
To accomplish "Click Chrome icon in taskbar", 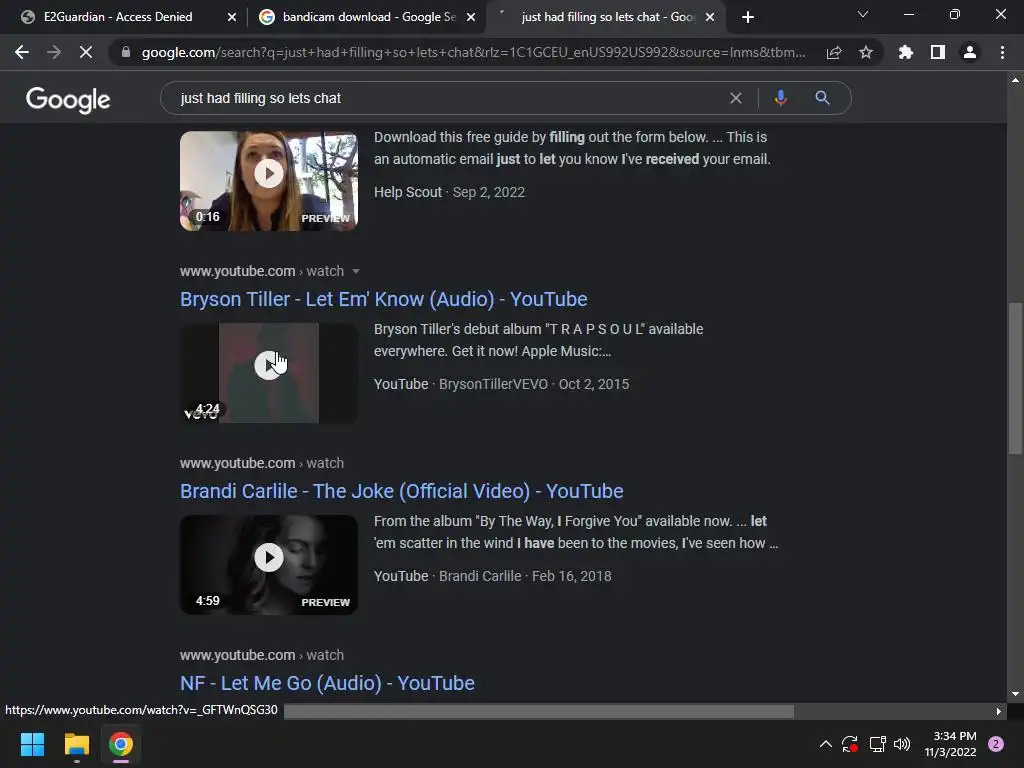I will pyautogui.click(x=121, y=744).
